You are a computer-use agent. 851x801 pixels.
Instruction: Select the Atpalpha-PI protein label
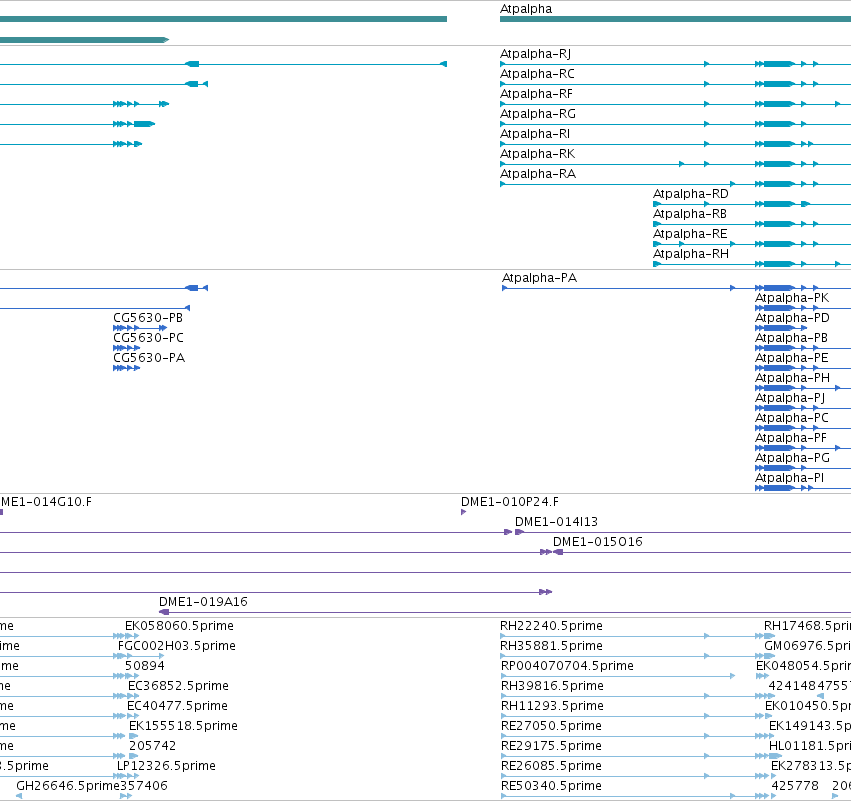789,479
